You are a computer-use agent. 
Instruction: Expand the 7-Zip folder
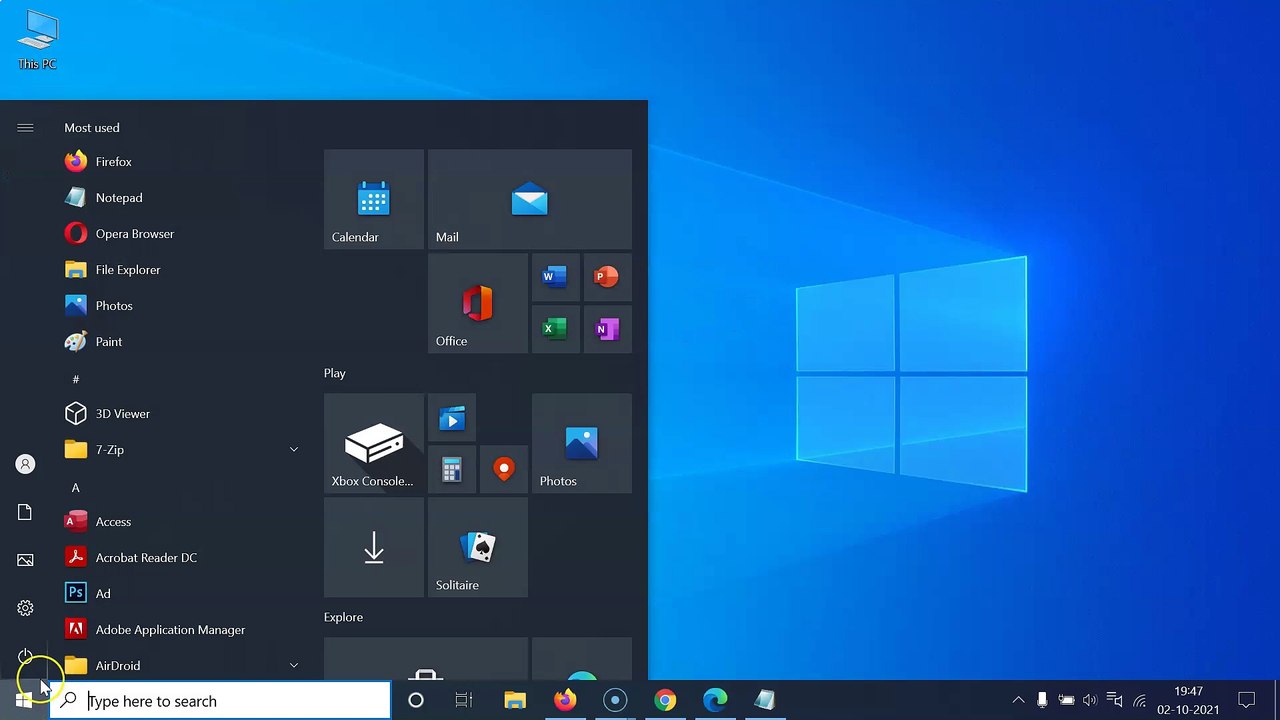[180, 450]
